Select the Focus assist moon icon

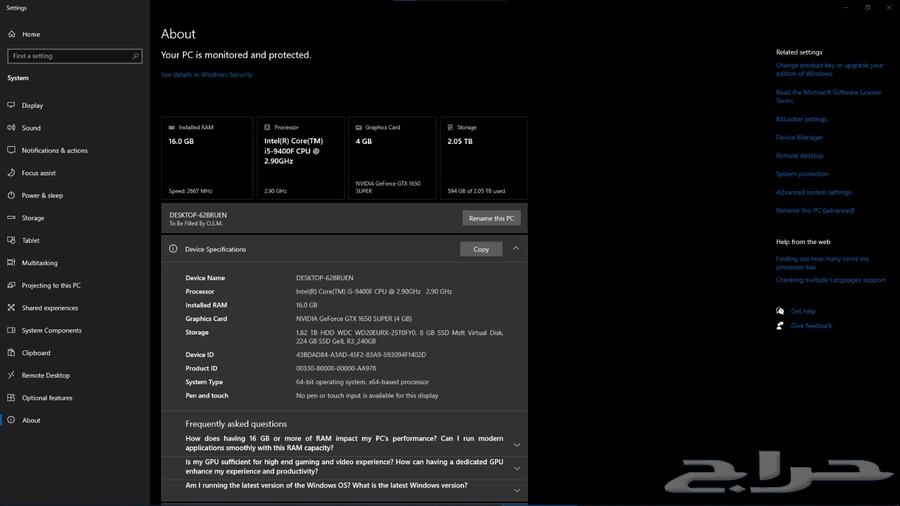[11, 173]
